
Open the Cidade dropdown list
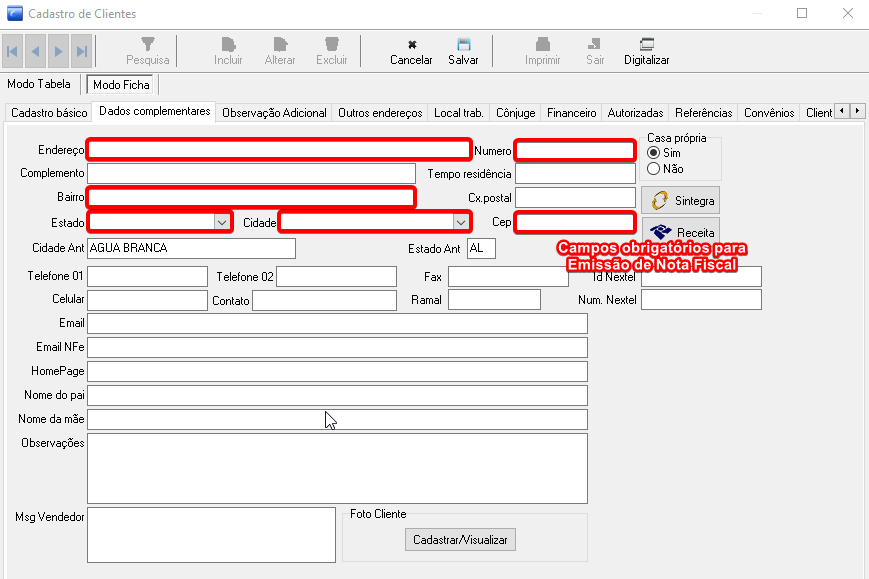460,222
